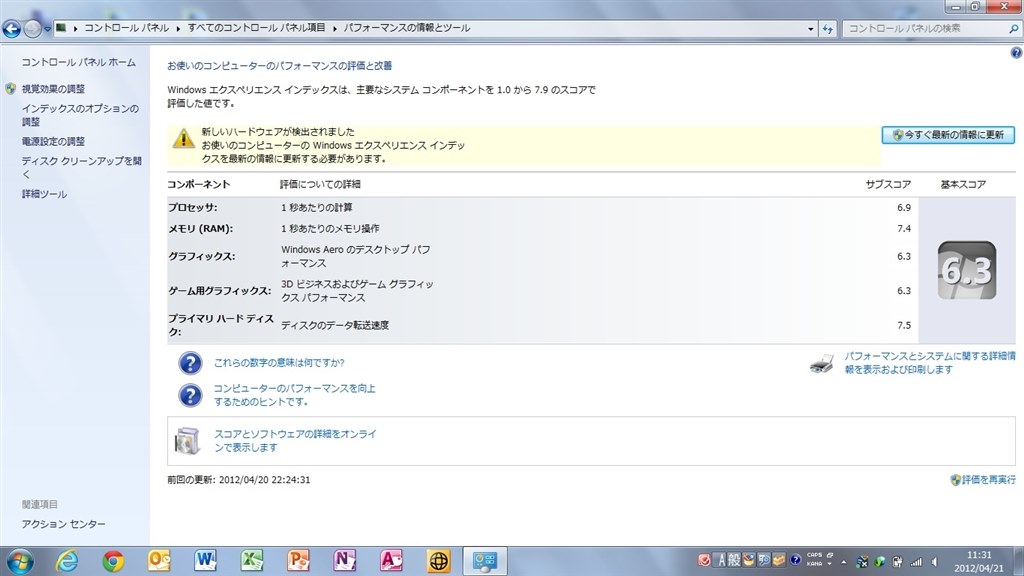This screenshot has width=1024, height=576.
Task: Open the address bar history dropdown arrow
Action: tap(810, 29)
